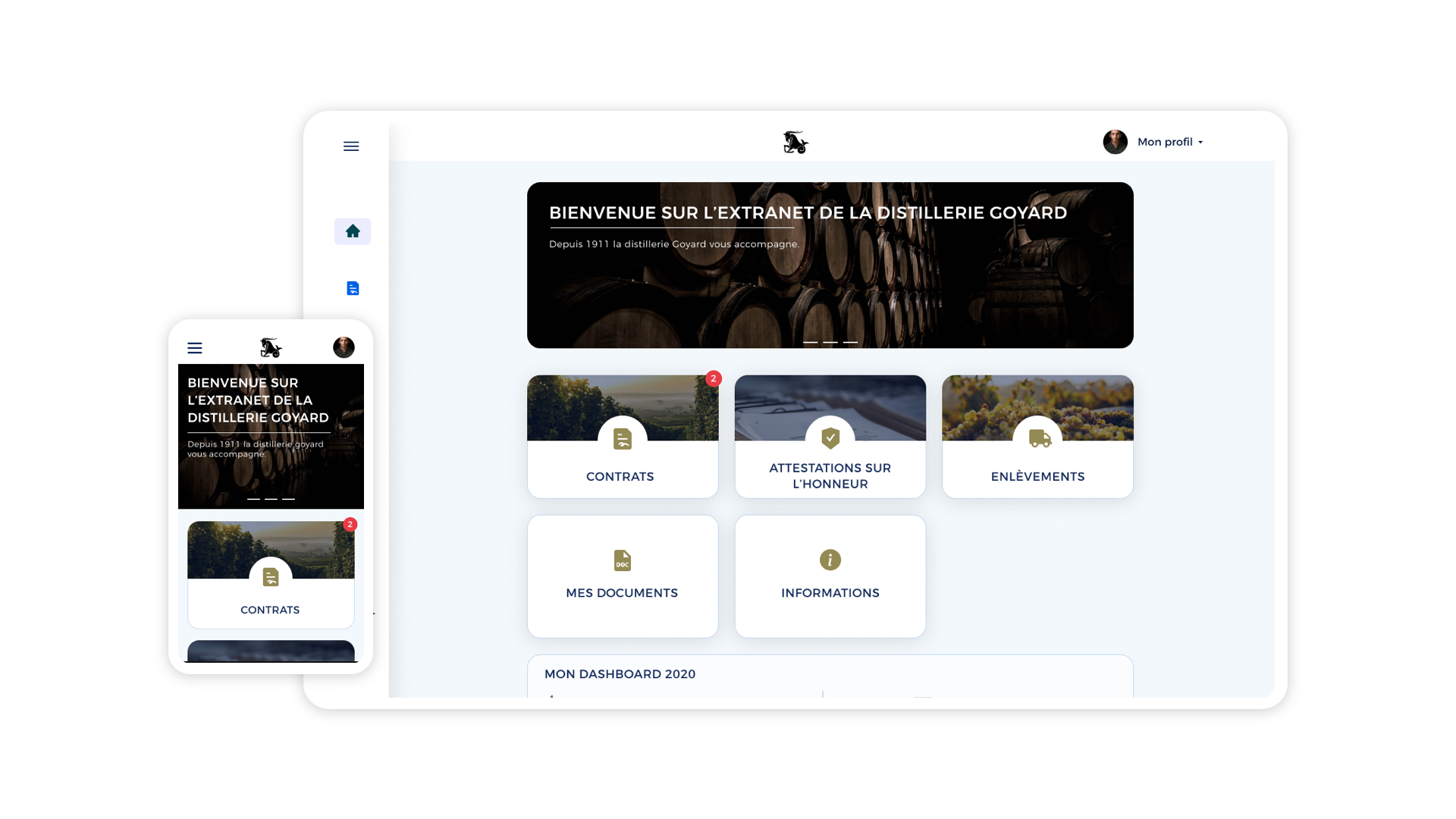Select third carousel indicator on tablet banner
Screen dimensions: 1456x819
(851, 342)
